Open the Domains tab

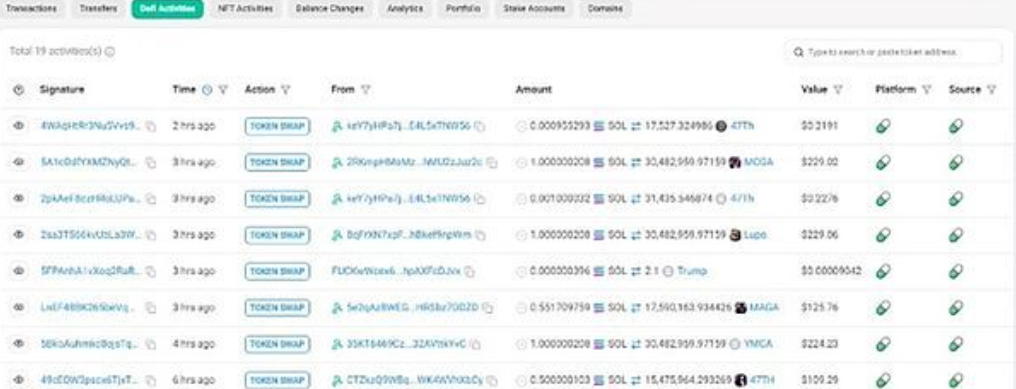click(605, 9)
